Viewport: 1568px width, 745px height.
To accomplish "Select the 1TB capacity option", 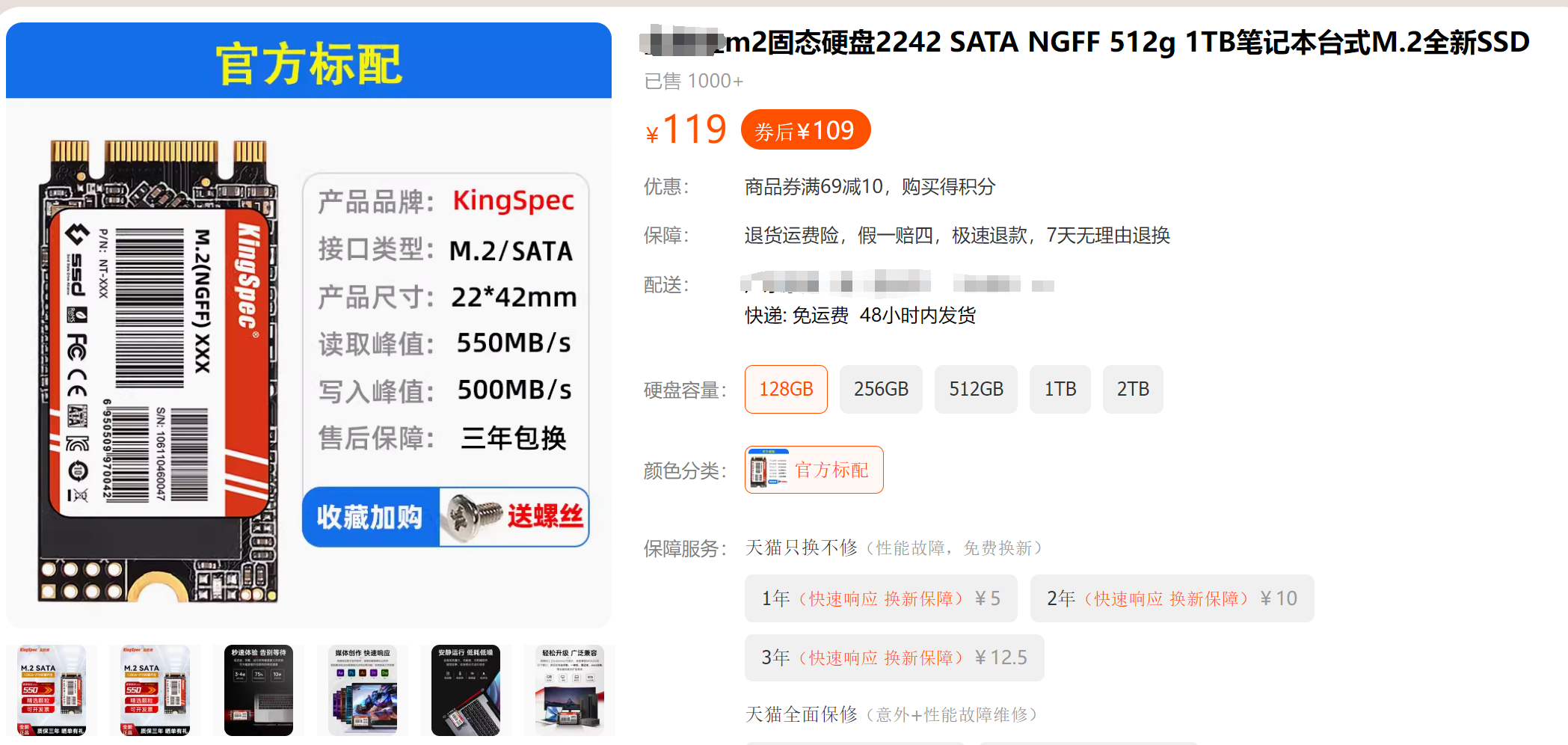I will (1060, 389).
